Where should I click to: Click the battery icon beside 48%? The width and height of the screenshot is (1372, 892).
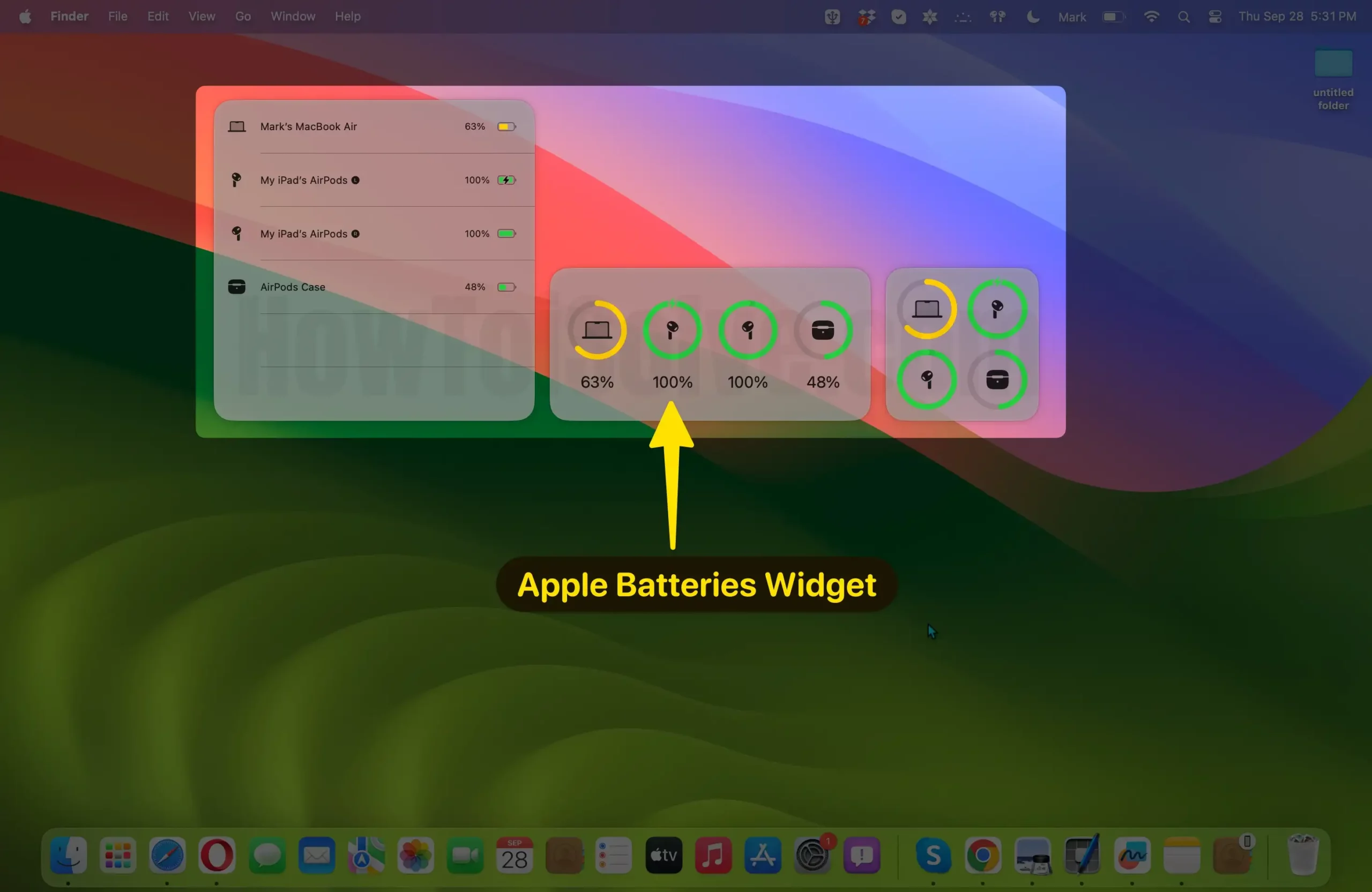click(506, 287)
